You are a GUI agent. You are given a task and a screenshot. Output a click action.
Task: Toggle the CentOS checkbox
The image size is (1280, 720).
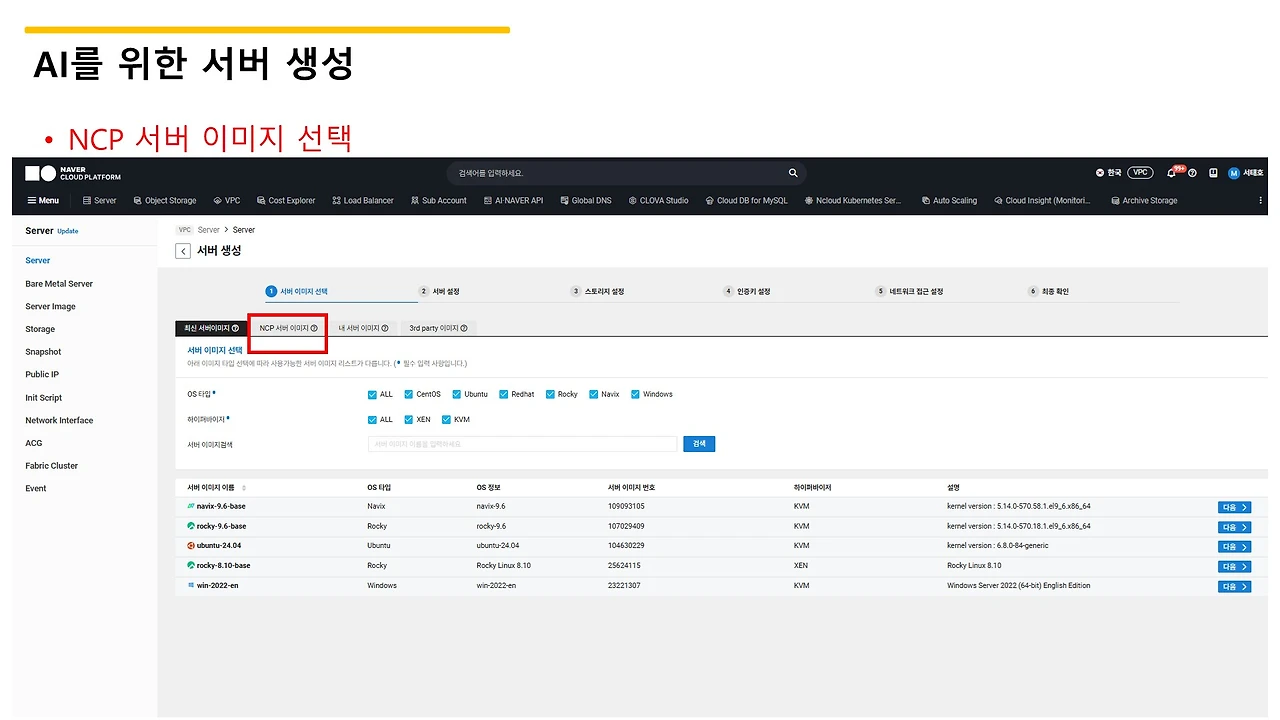pyautogui.click(x=409, y=394)
